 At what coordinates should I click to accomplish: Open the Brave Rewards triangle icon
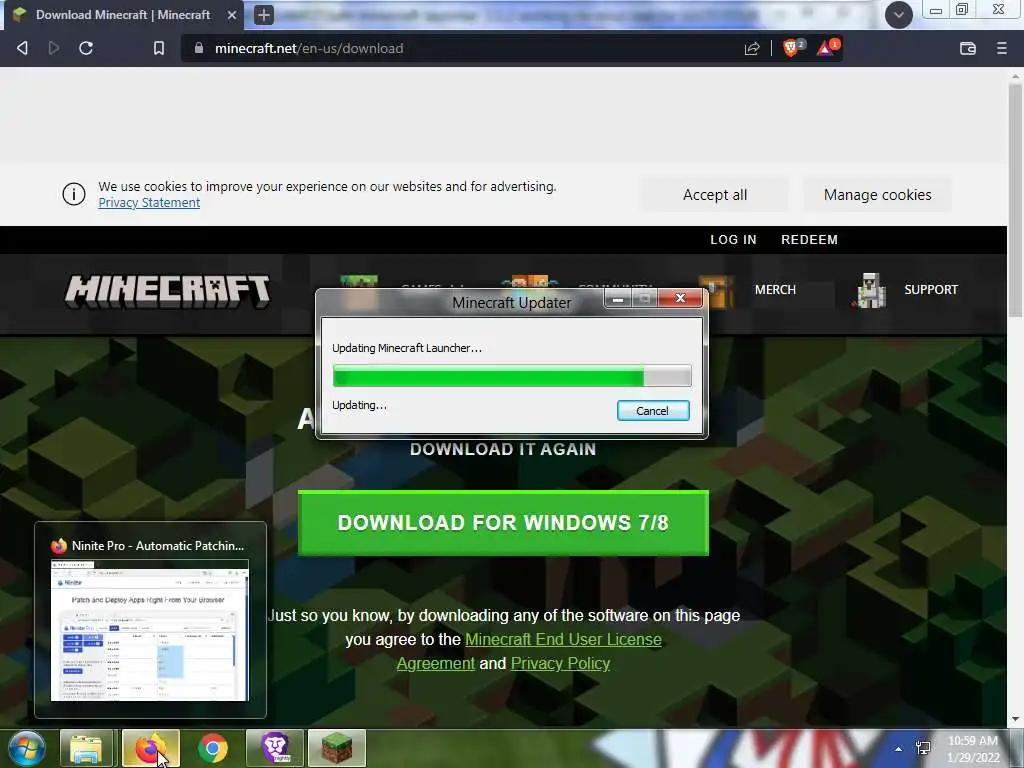pyautogui.click(x=827, y=48)
